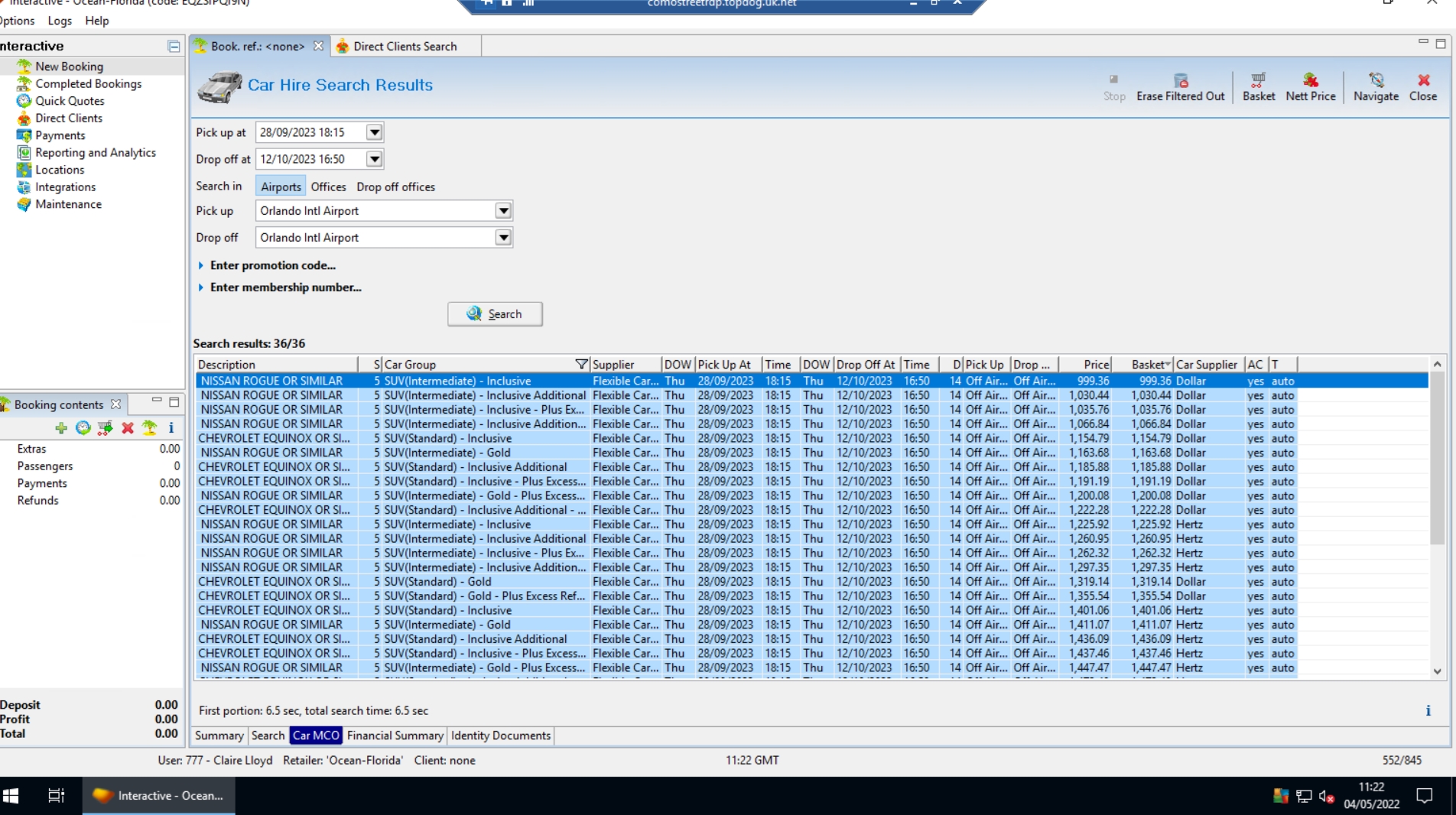
Task: Expand Enter promotion code section
Action: point(266,265)
